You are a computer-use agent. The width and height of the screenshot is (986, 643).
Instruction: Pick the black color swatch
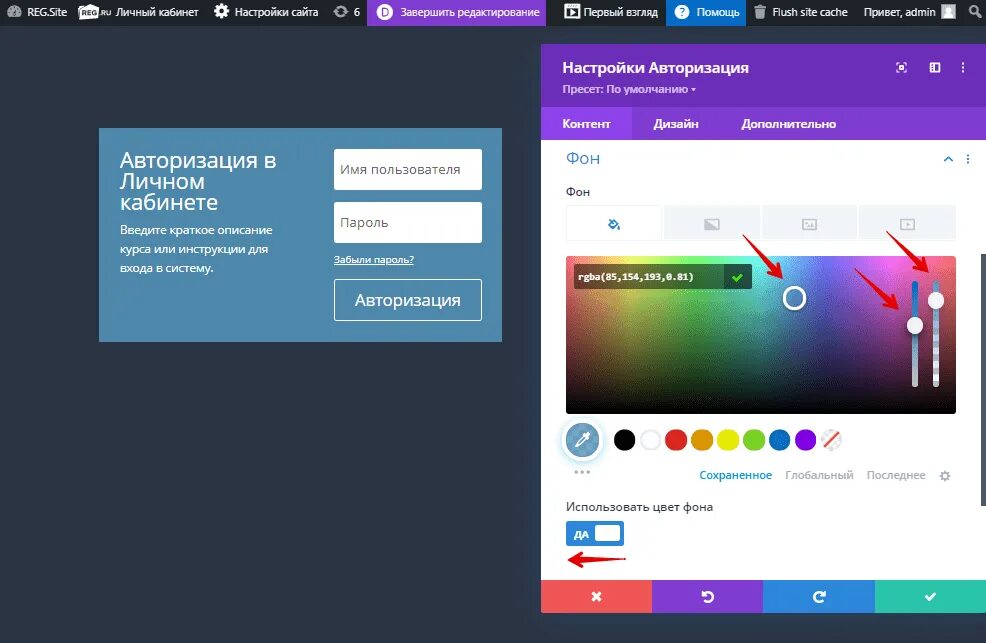click(x=624, y=440)
